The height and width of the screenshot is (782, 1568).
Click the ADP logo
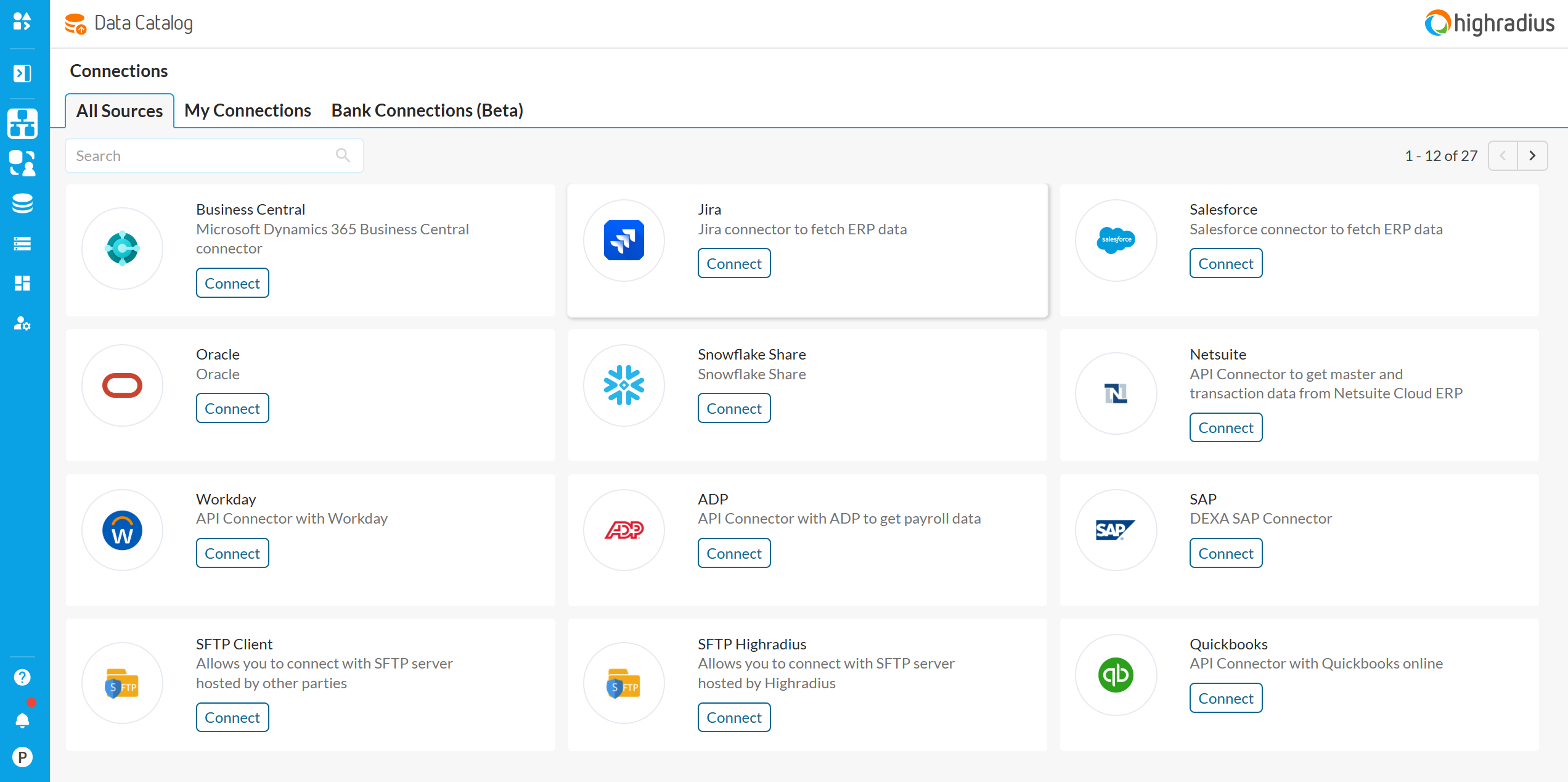point(624,530)
